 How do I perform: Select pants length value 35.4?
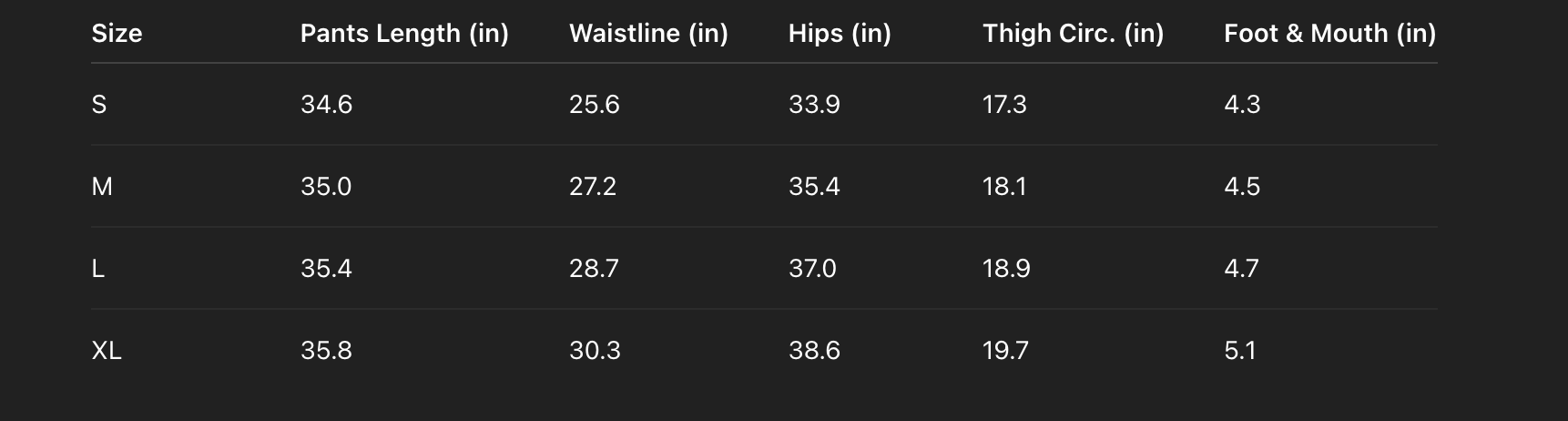click(x=326, y=269)
